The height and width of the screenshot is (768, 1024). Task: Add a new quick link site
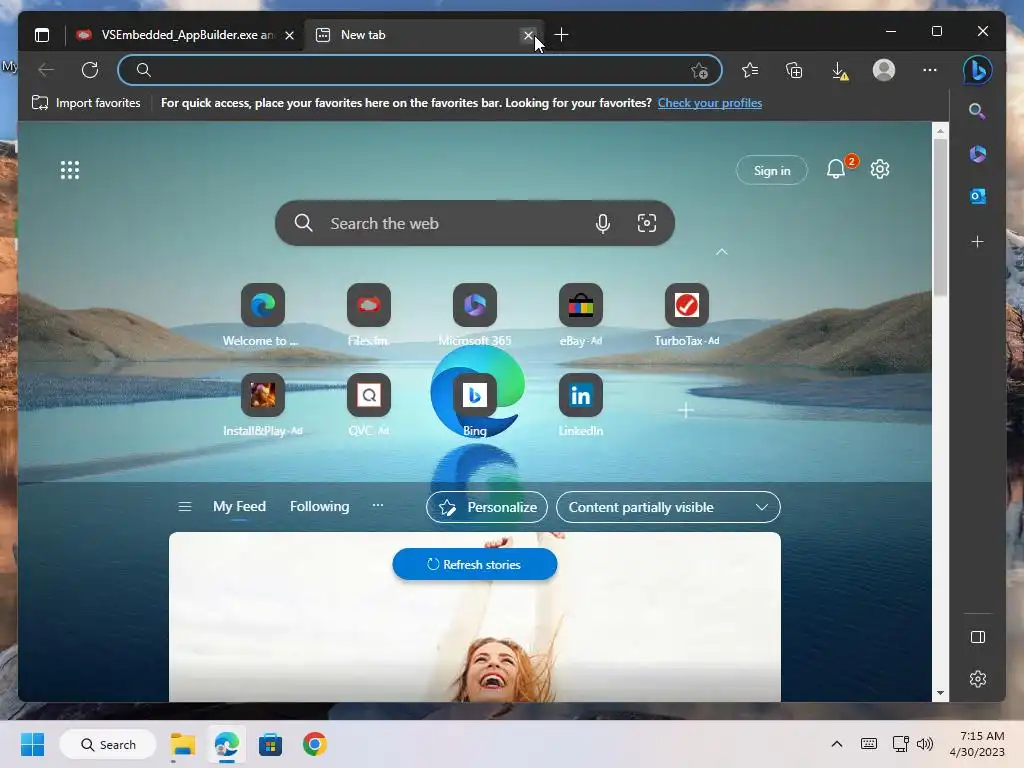(686, 410)
